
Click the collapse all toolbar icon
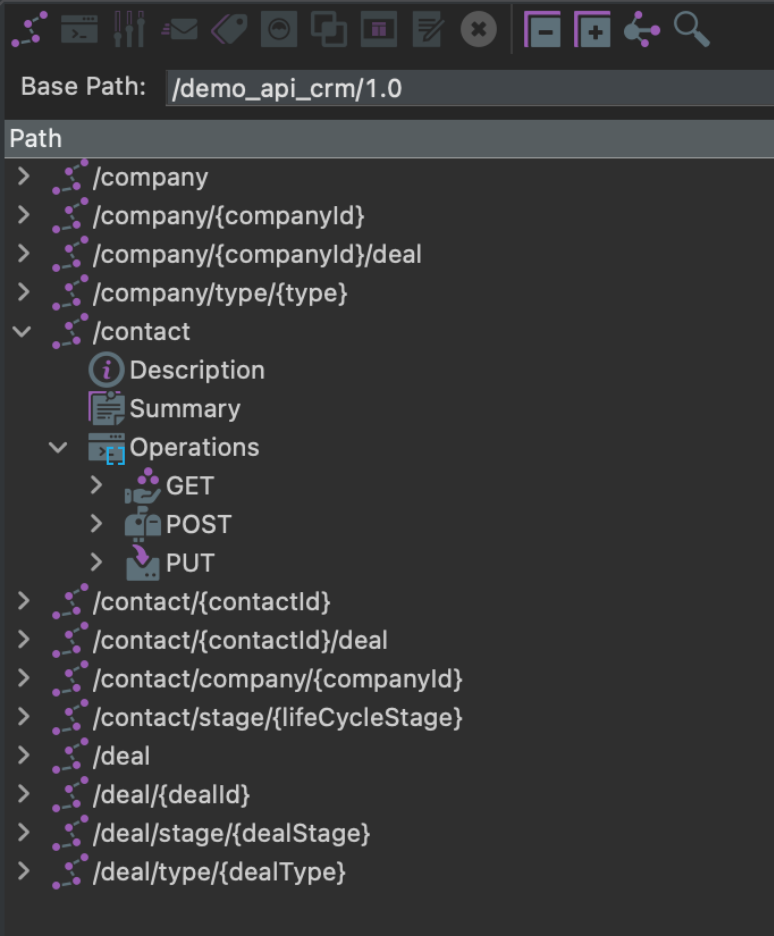coord(543,30)
